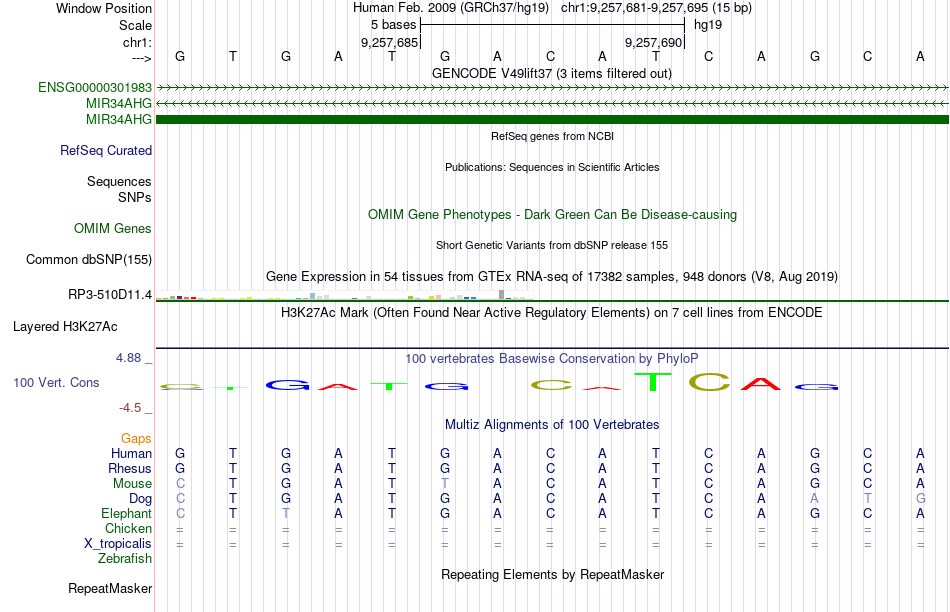Click the large olive C conservation logo letter
Image resolution: width=950 pixels, height=612 pixels.
coord(709,382)
